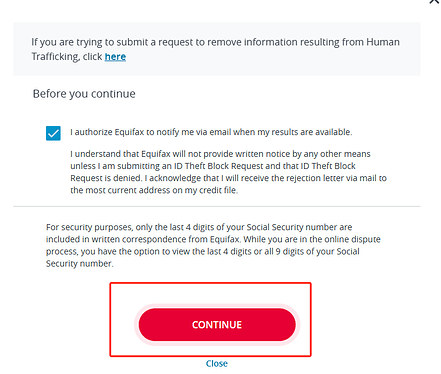Click the gray Human Trafficking notice banner
The height and width of the screenshot is (374, 441).
pyautogui.click(x=217, y=49)
